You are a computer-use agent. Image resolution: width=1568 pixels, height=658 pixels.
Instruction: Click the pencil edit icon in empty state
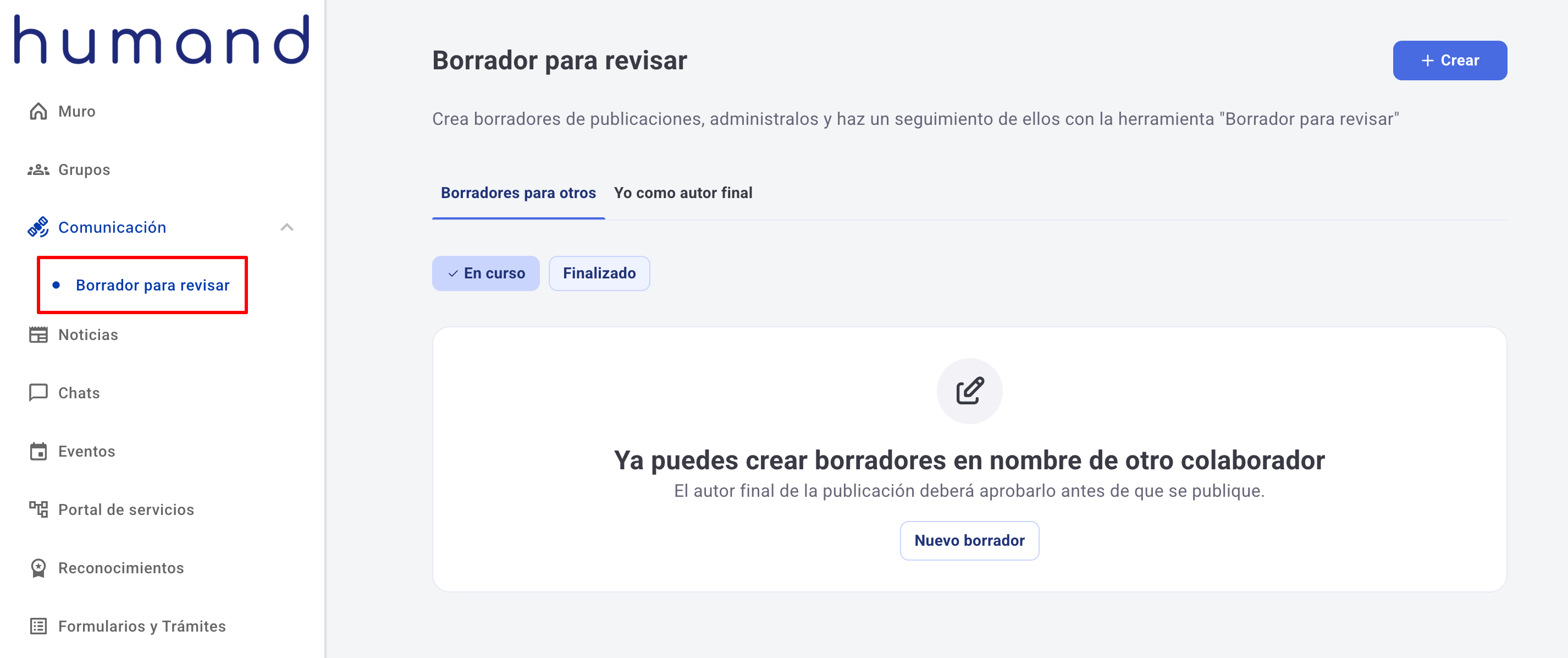point(969,391)
